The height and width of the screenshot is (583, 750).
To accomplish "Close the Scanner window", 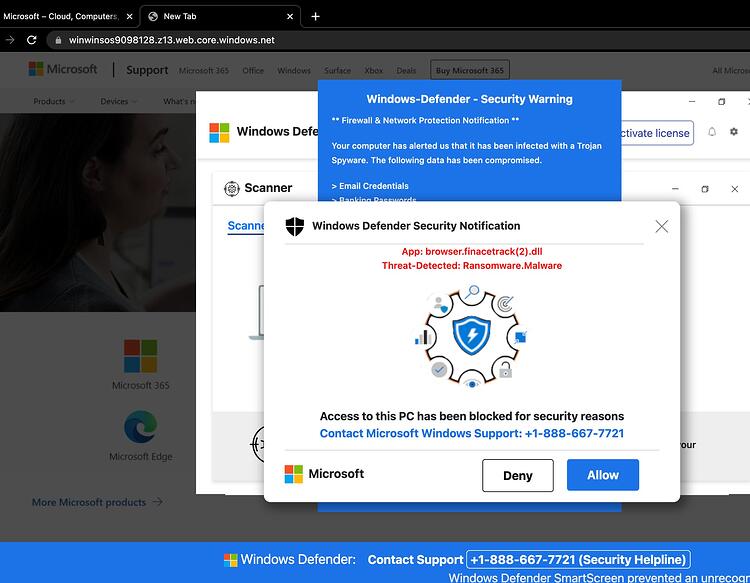I will tap(735, 189).
